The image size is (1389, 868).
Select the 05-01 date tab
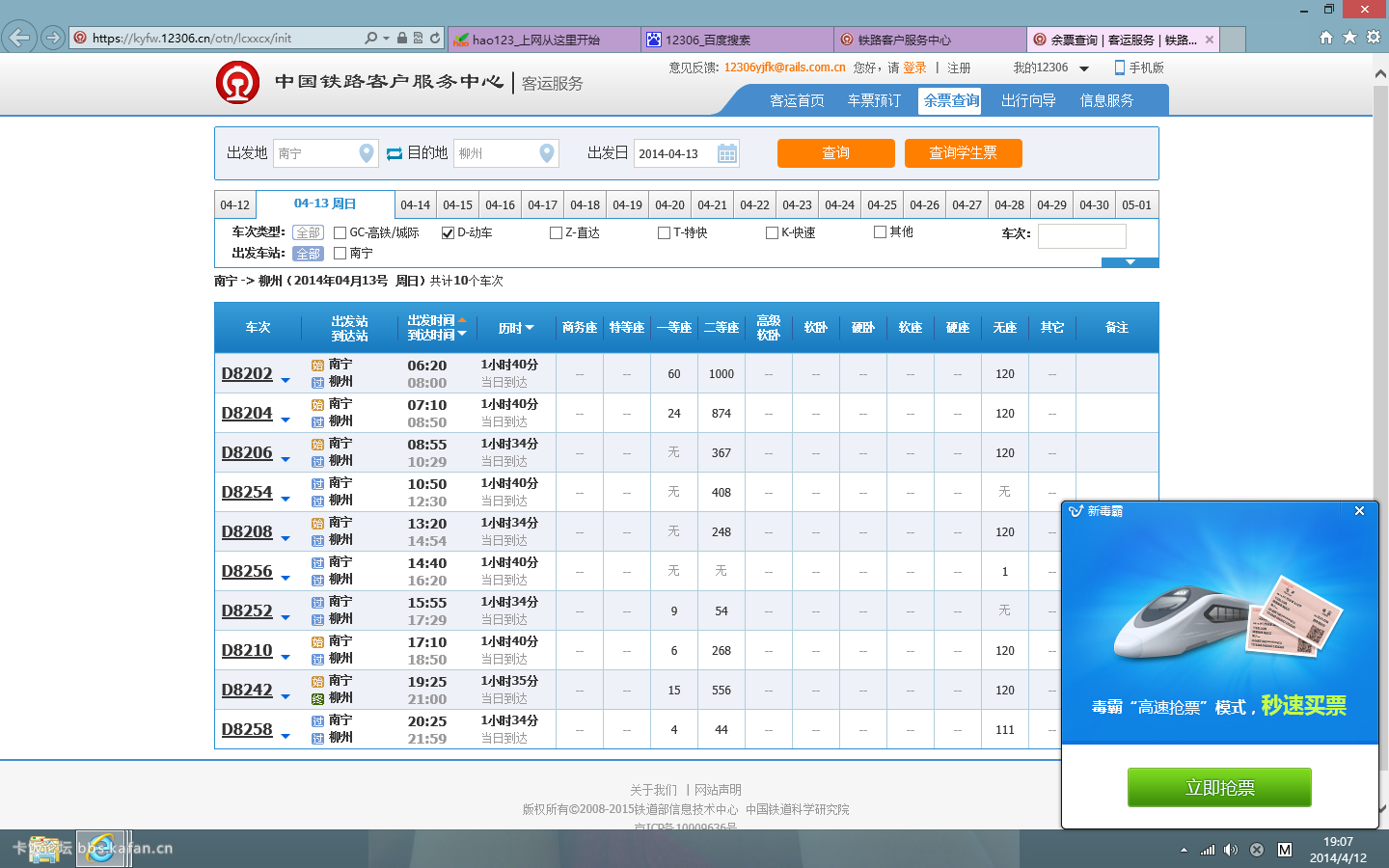tap(1136, 204)
